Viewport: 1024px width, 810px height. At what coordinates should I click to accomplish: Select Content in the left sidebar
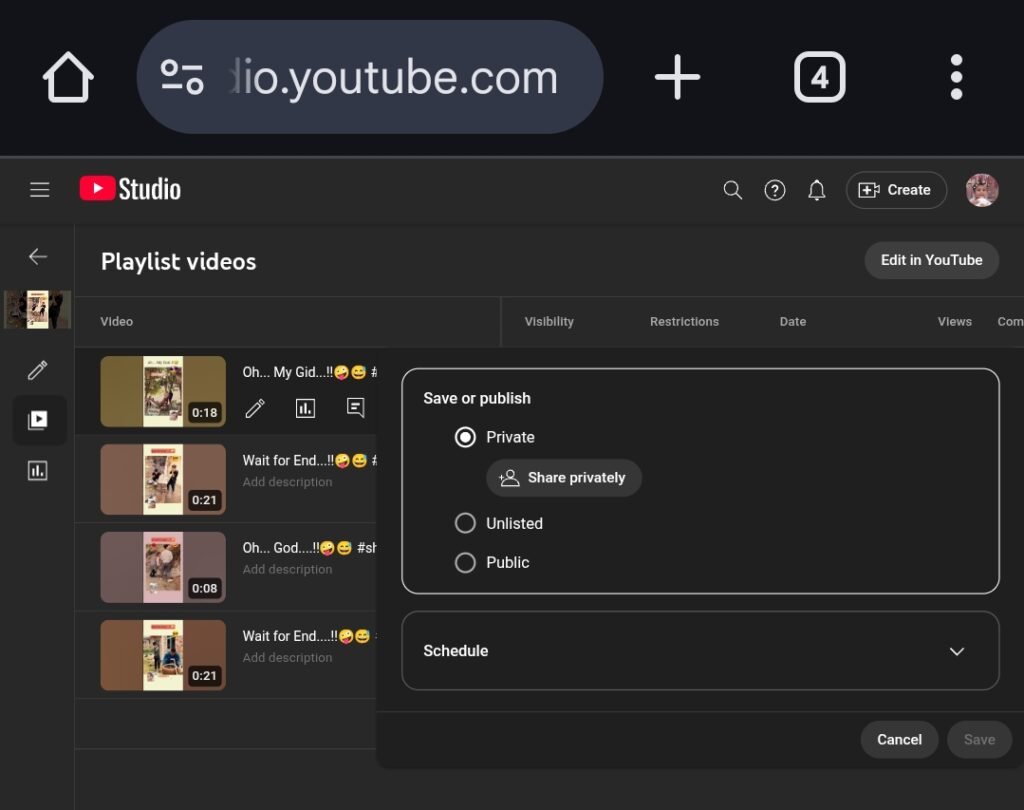pos(37,420)
